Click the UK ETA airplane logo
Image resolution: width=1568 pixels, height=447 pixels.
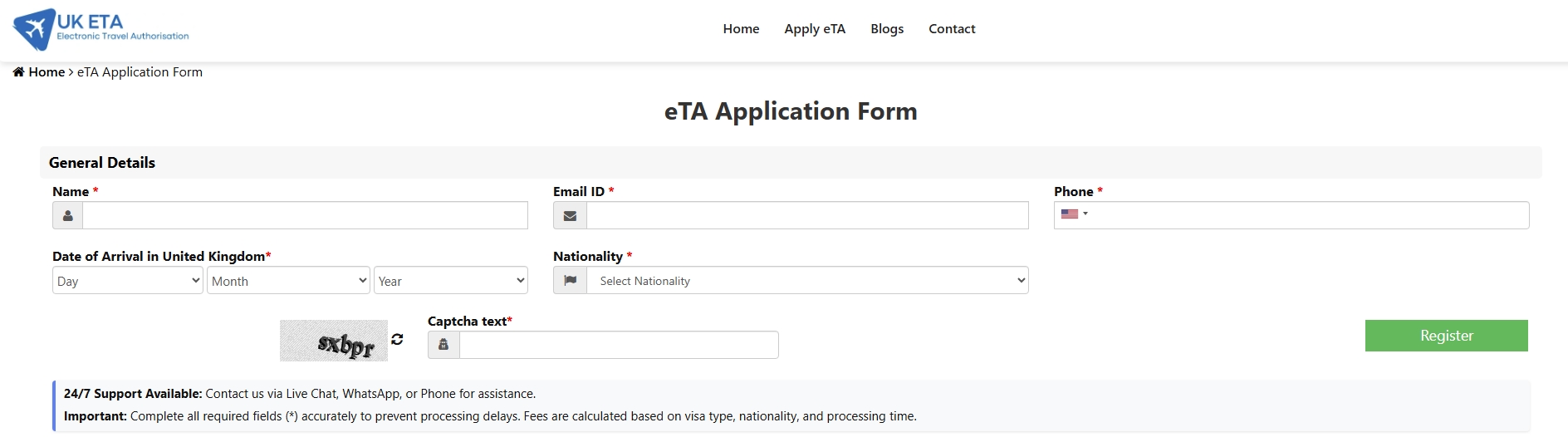point(34,29)
